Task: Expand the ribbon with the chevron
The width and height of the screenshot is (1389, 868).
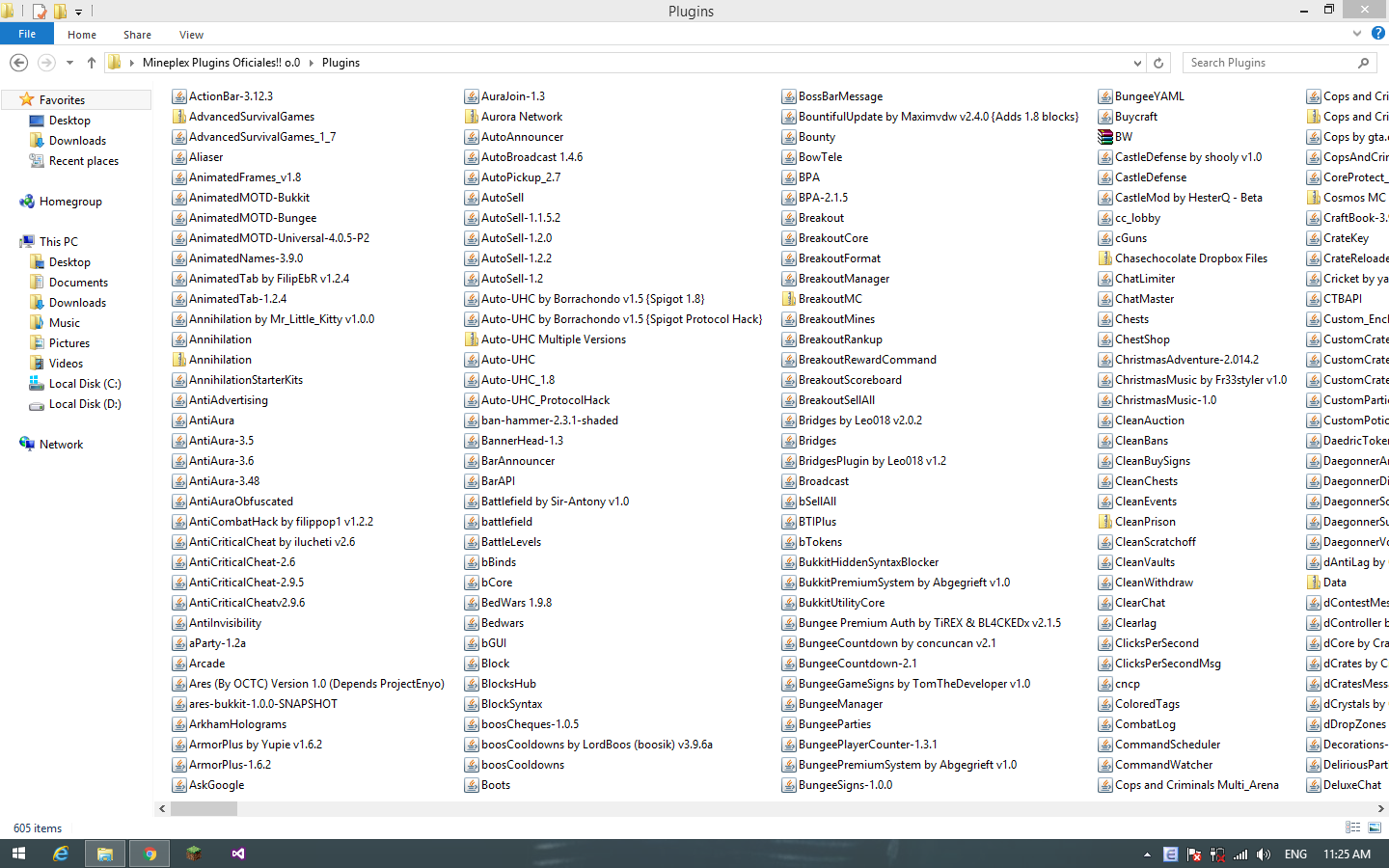Action: [1357, 34]
